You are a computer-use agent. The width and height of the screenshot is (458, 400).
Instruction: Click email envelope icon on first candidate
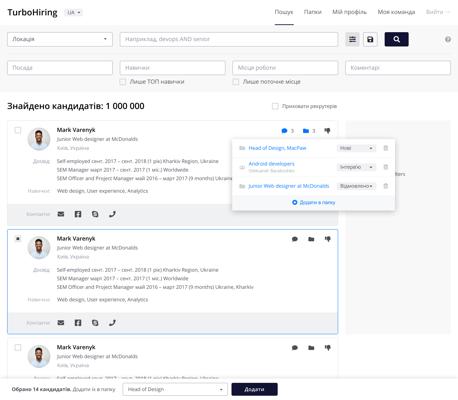pos(61,214)
